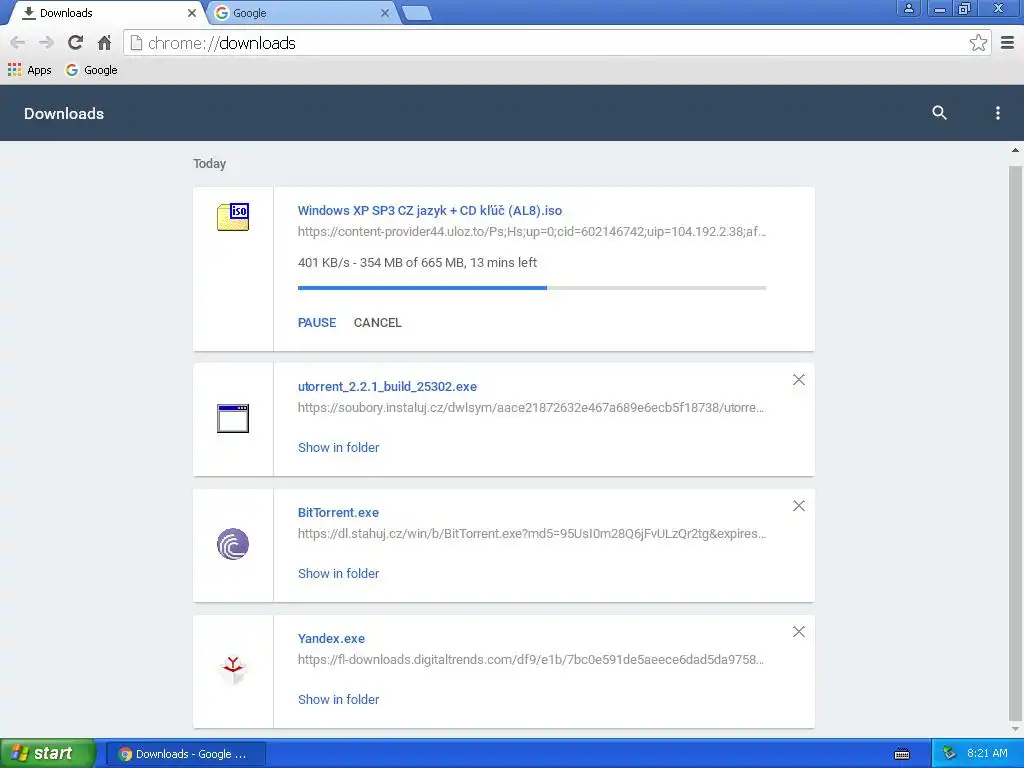
Task: Go to the home page icon
Action: coord(104,43)
